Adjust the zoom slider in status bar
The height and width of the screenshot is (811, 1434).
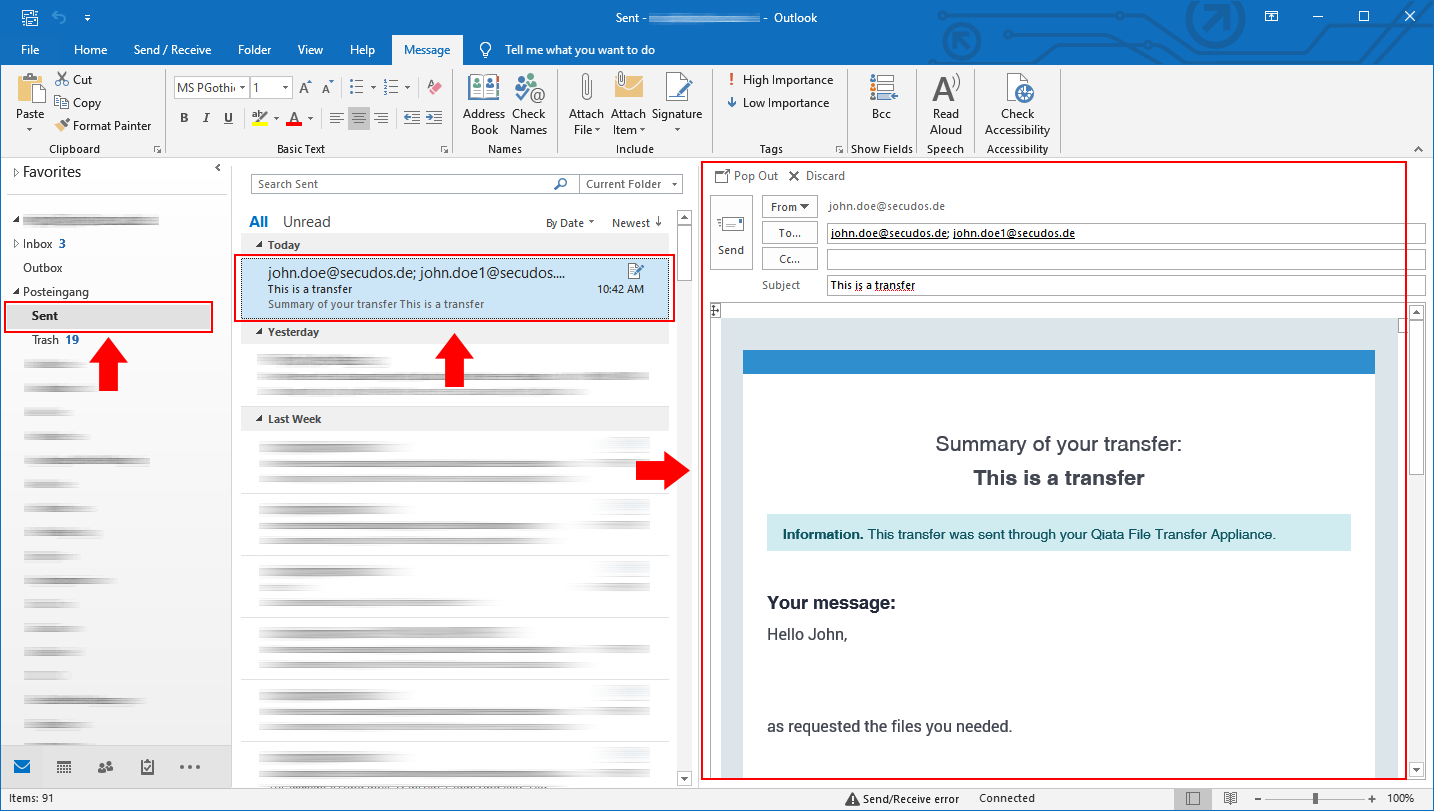point(1315,799)
